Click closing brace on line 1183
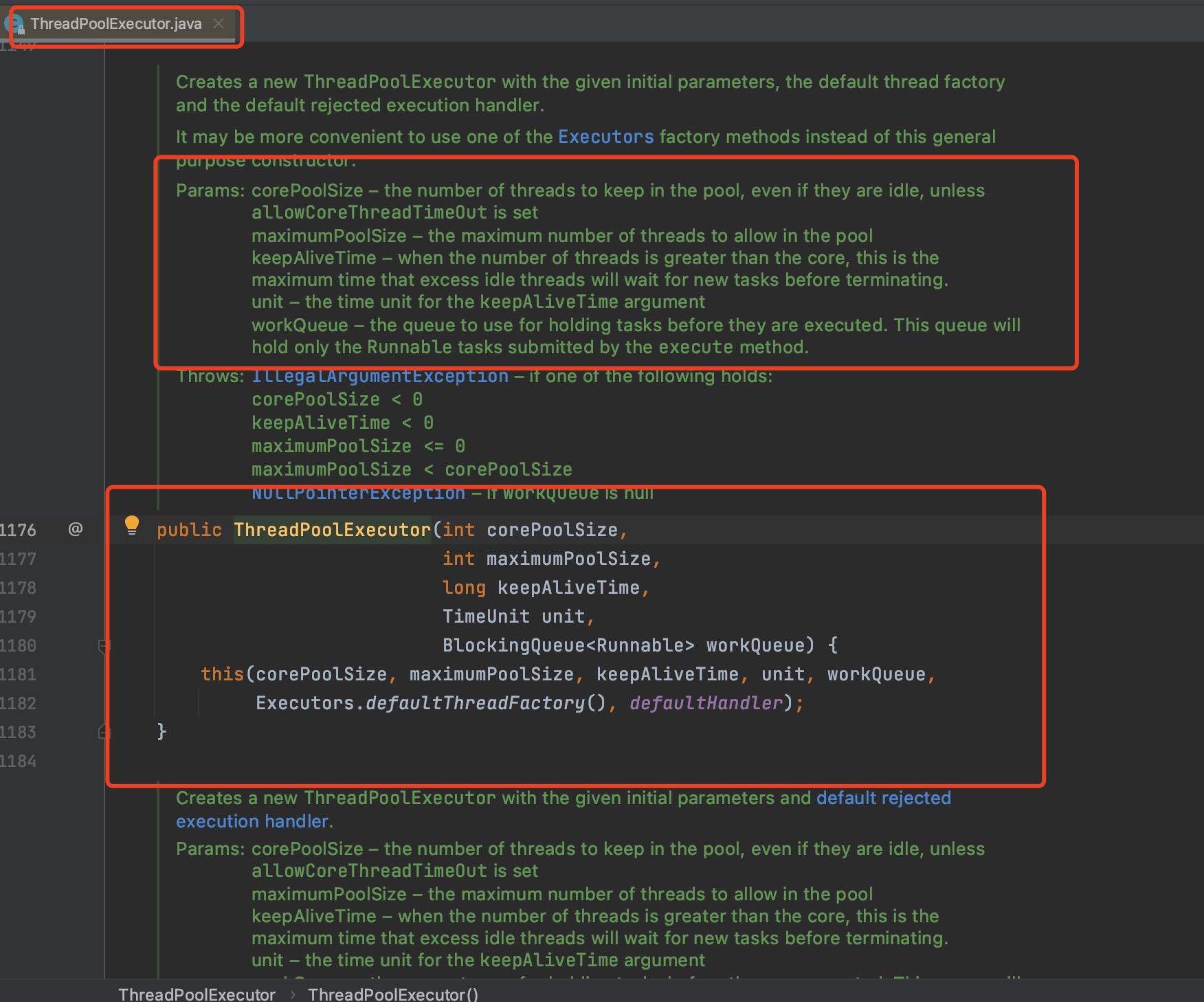The image size is (1204, 1002). 161,731
